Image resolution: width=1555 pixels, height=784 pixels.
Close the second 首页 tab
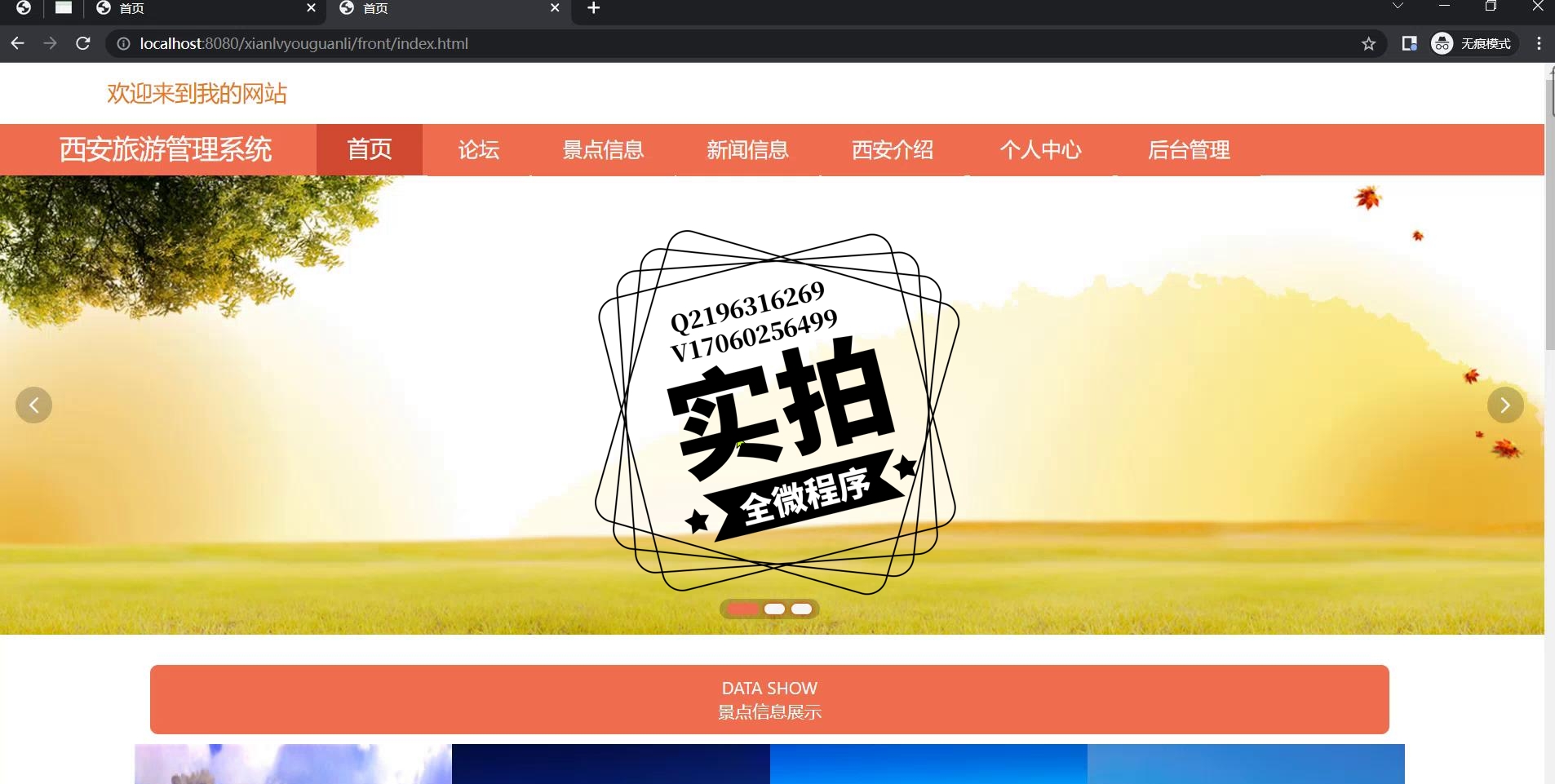click(x=555, y=8)
